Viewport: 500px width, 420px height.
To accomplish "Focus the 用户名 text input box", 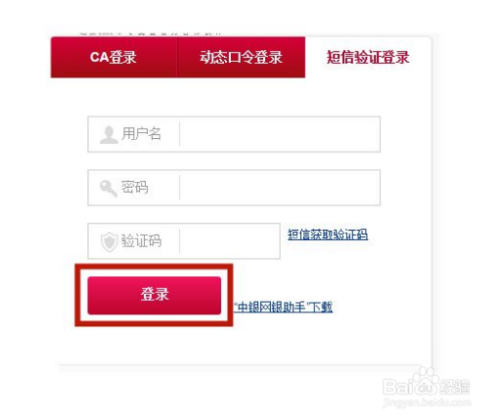I will coord(280,134).
